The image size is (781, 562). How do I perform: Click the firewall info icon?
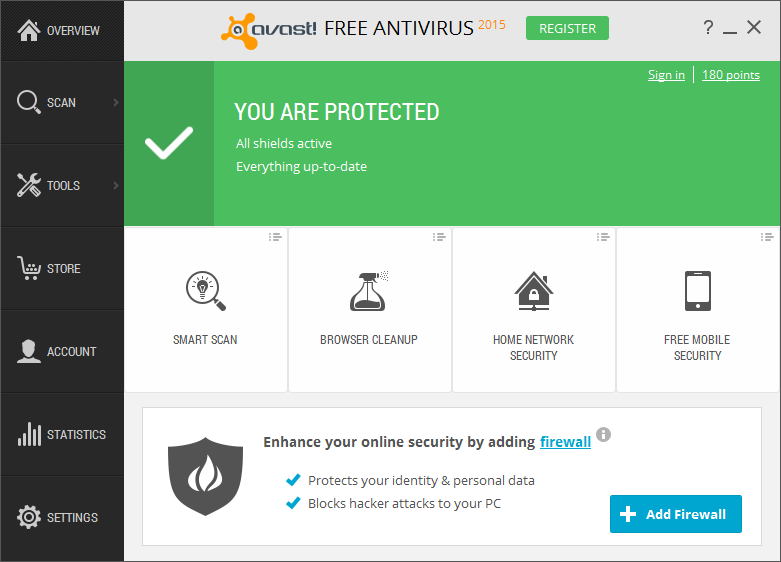[604, 436]
